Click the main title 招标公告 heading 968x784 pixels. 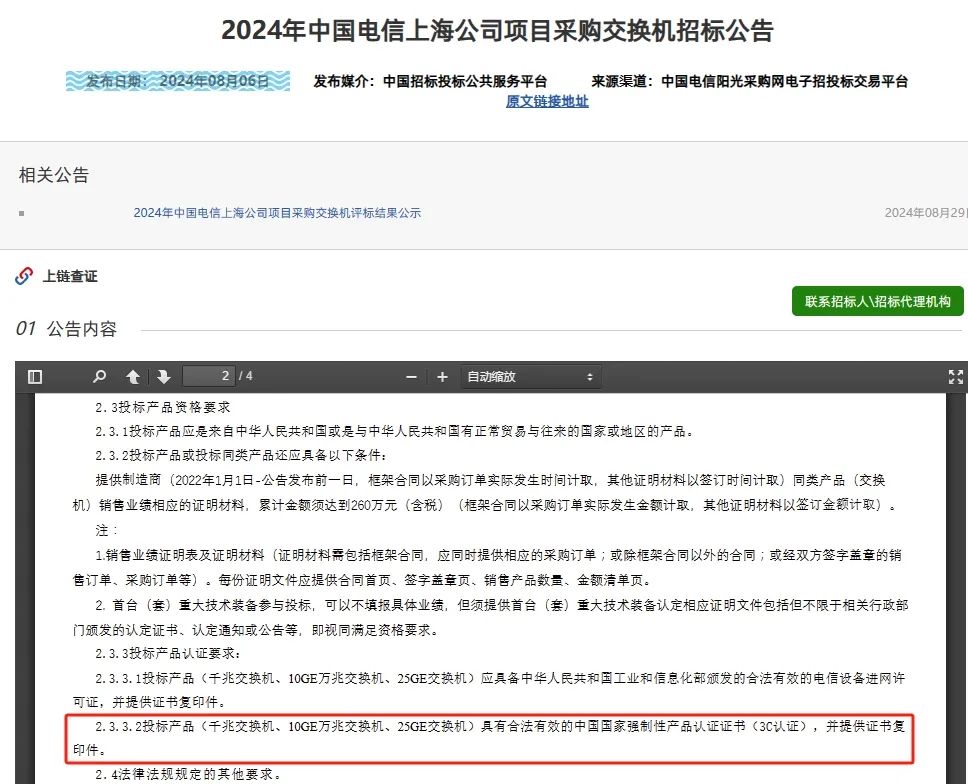(x=498, y=30)
